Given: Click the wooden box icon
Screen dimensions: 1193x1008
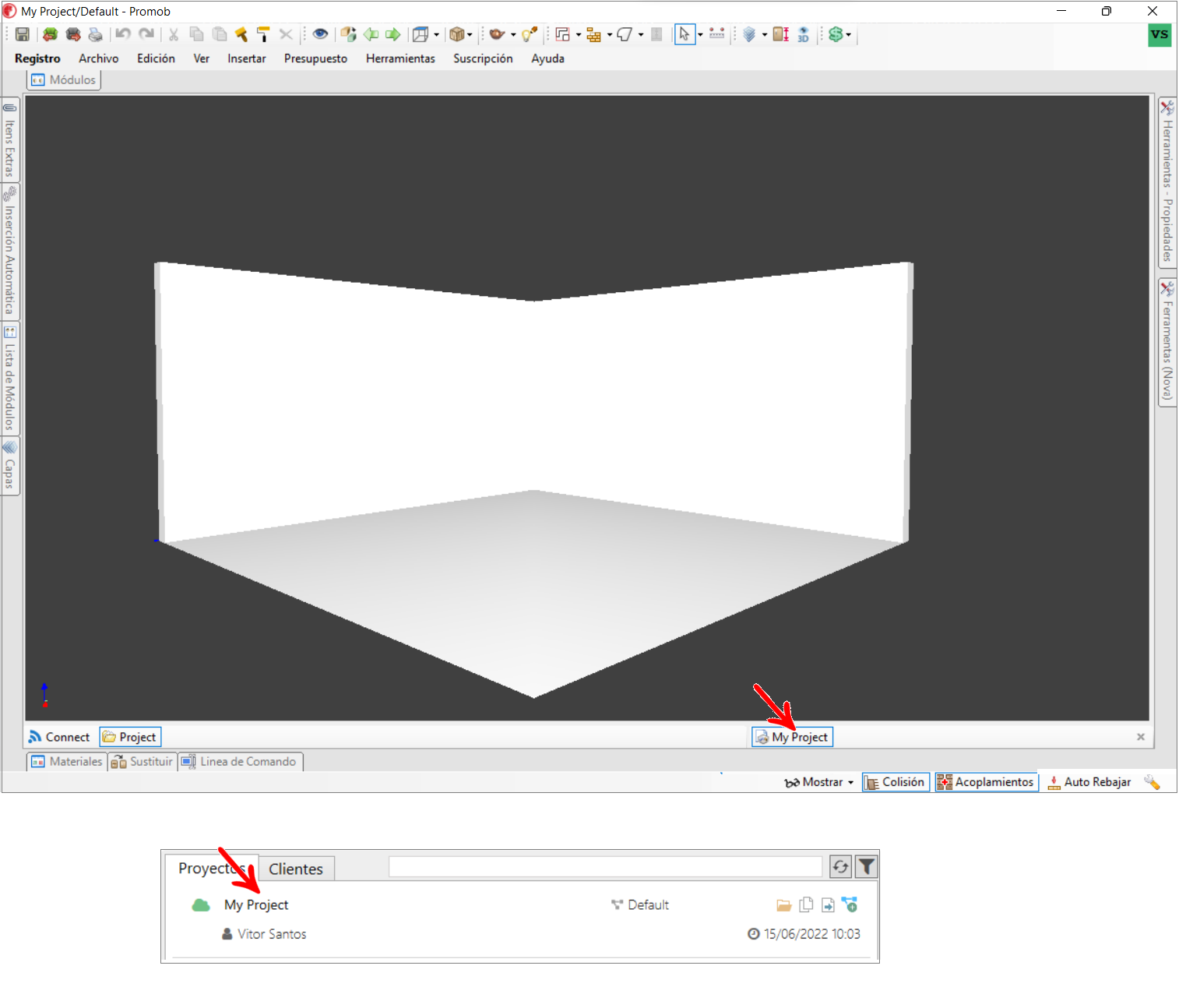Looking at the screenshot, I should 457,34.
